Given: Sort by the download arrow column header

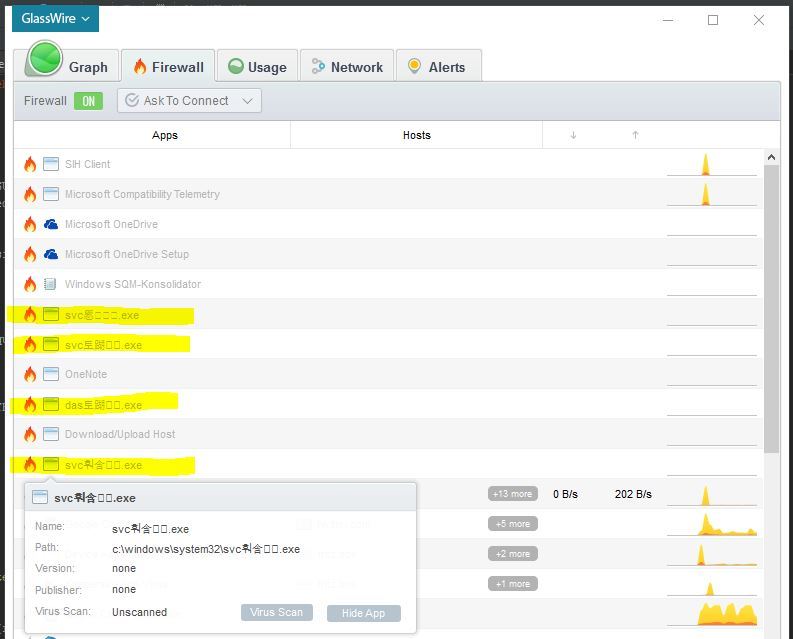Looking at the screenshot, I should point(573,135).
